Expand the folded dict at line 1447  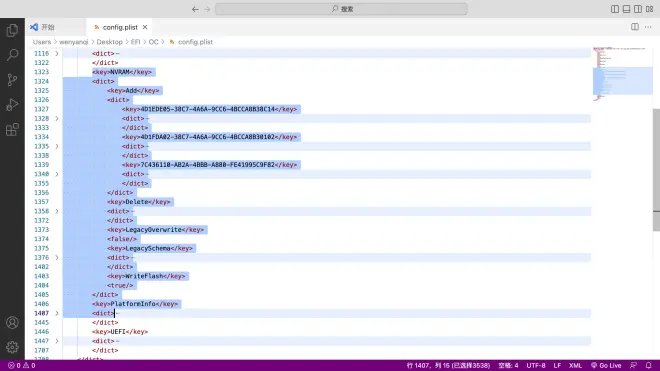coord(57,341)
